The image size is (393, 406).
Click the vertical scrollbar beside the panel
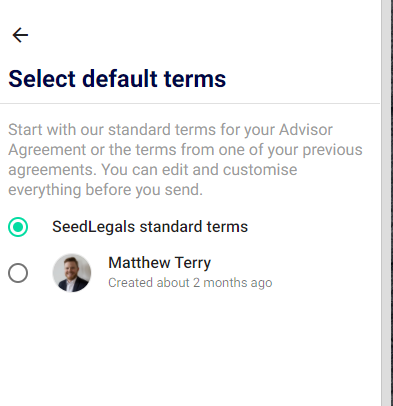[386, 203]
